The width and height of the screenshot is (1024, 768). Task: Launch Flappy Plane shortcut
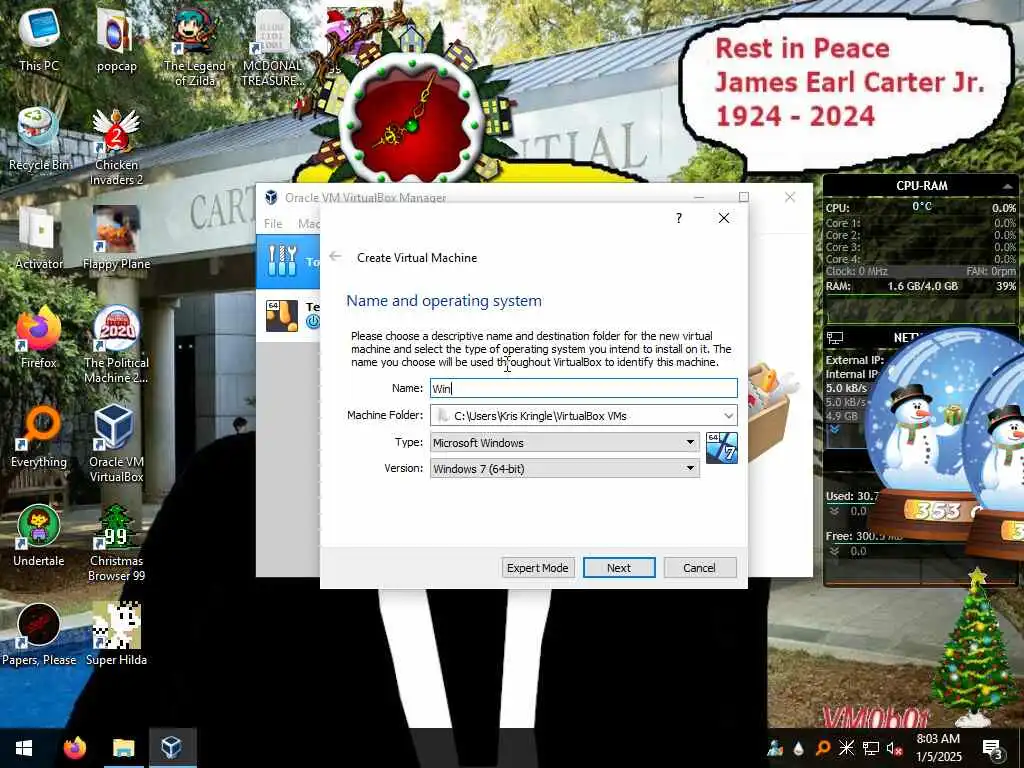click(x=116, y=238)
